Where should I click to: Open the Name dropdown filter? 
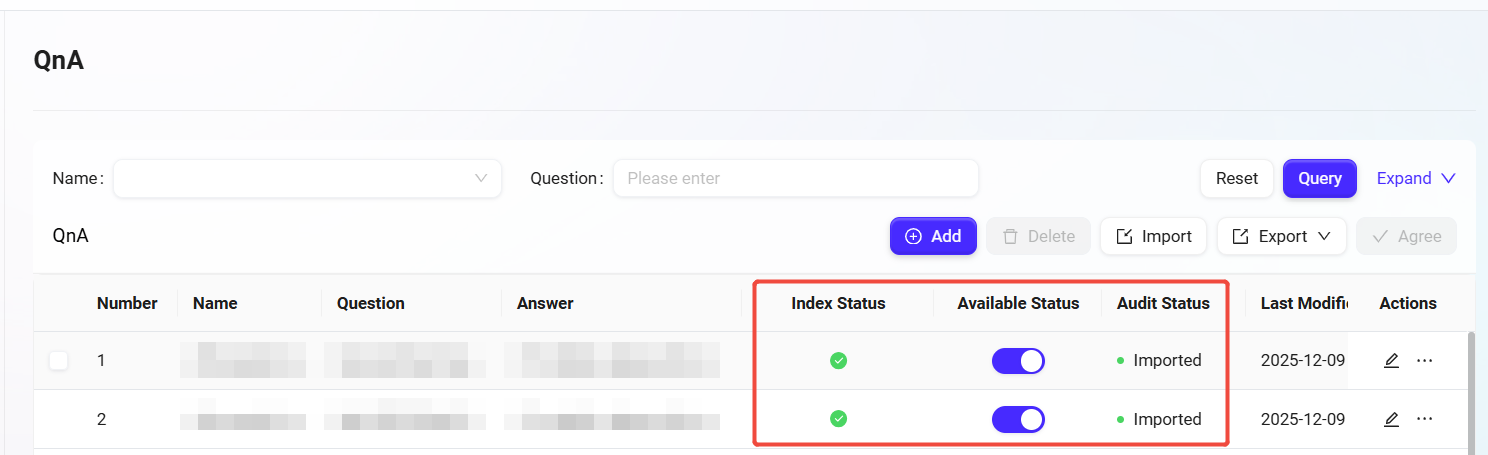(x=307, y=179)
